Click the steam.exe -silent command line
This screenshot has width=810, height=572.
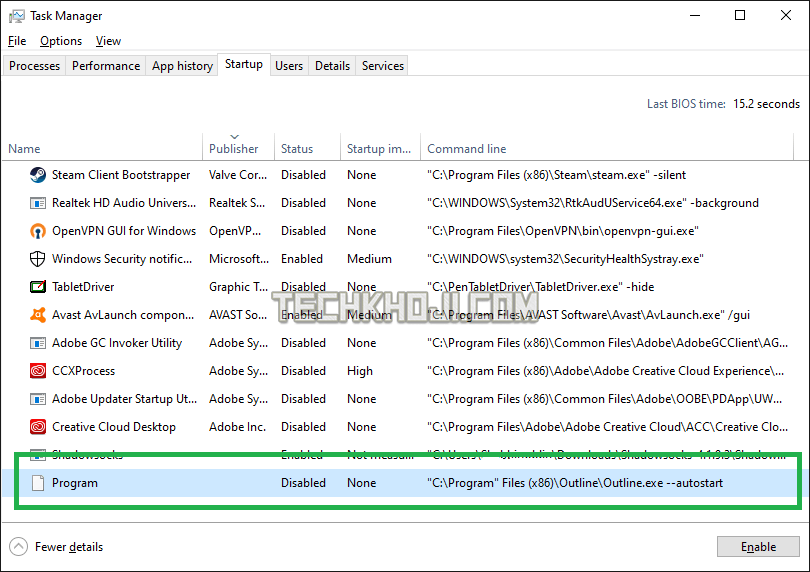tap(556, 175)
